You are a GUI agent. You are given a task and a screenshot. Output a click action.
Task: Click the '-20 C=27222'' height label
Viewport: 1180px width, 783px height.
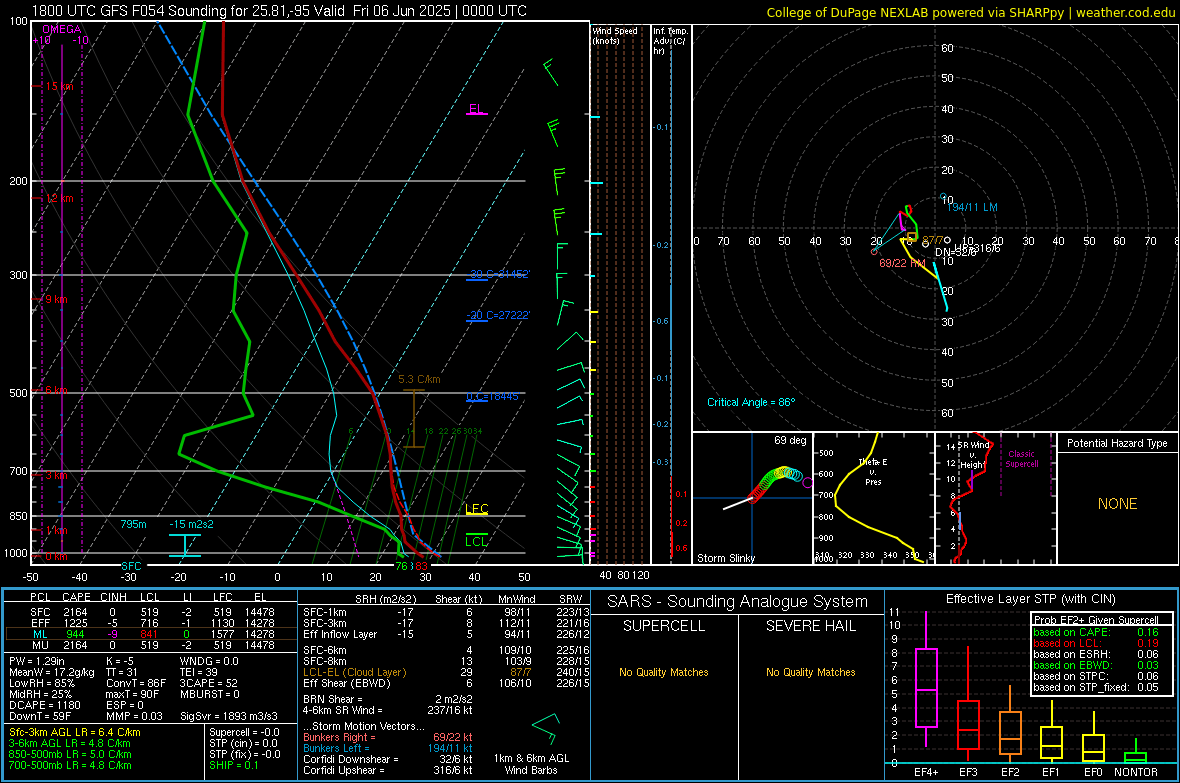pos(499,315)
